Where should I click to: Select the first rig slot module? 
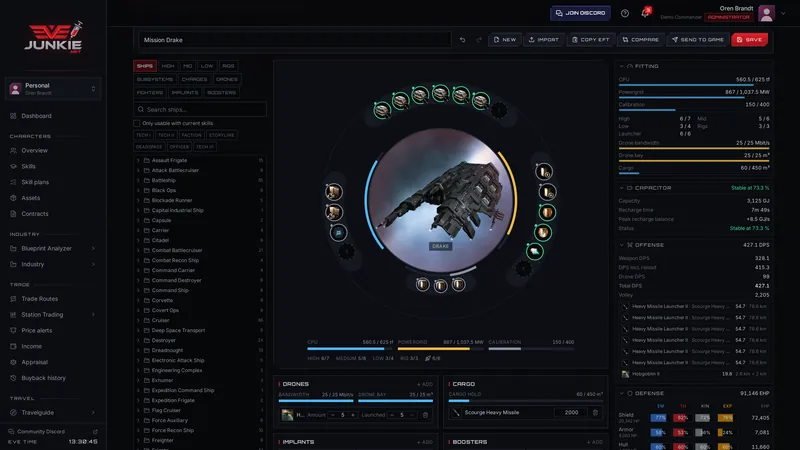pyautogui.click(x=422, y=285)
